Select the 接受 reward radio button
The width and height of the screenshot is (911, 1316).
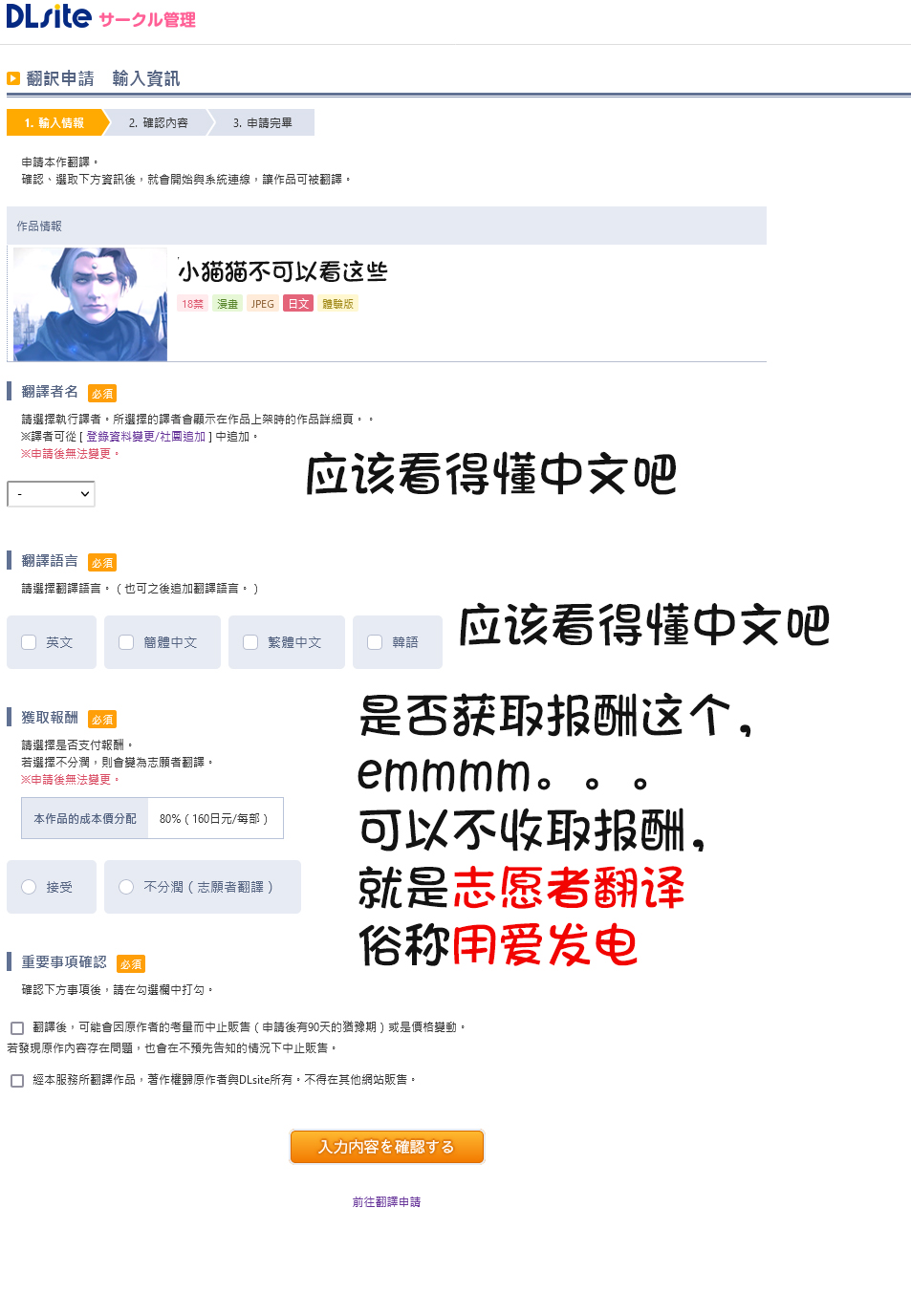(x=29, y=887)
